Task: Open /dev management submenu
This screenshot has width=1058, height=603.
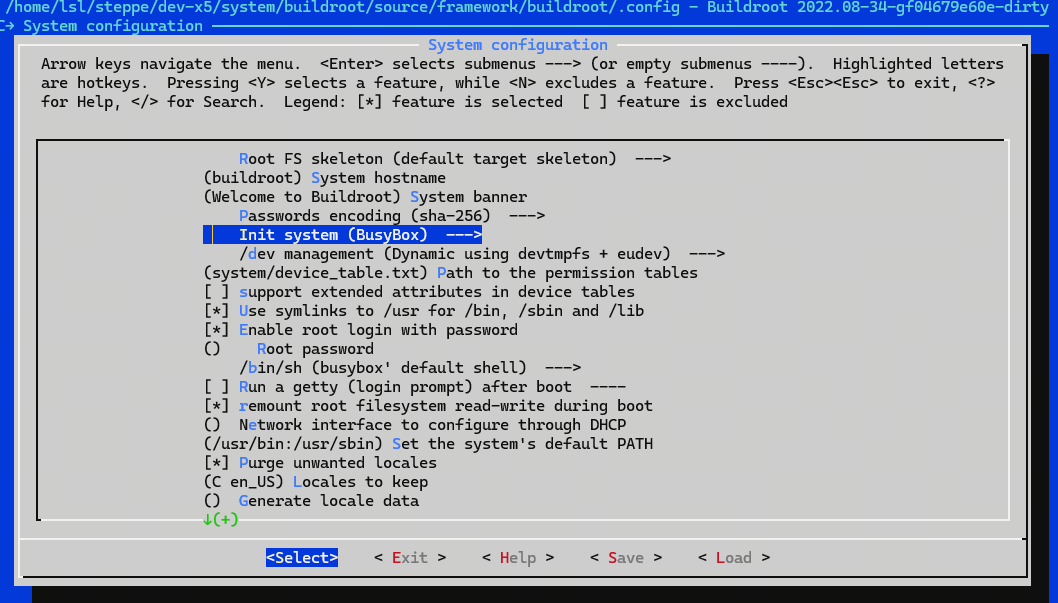Action: (482, 254)
